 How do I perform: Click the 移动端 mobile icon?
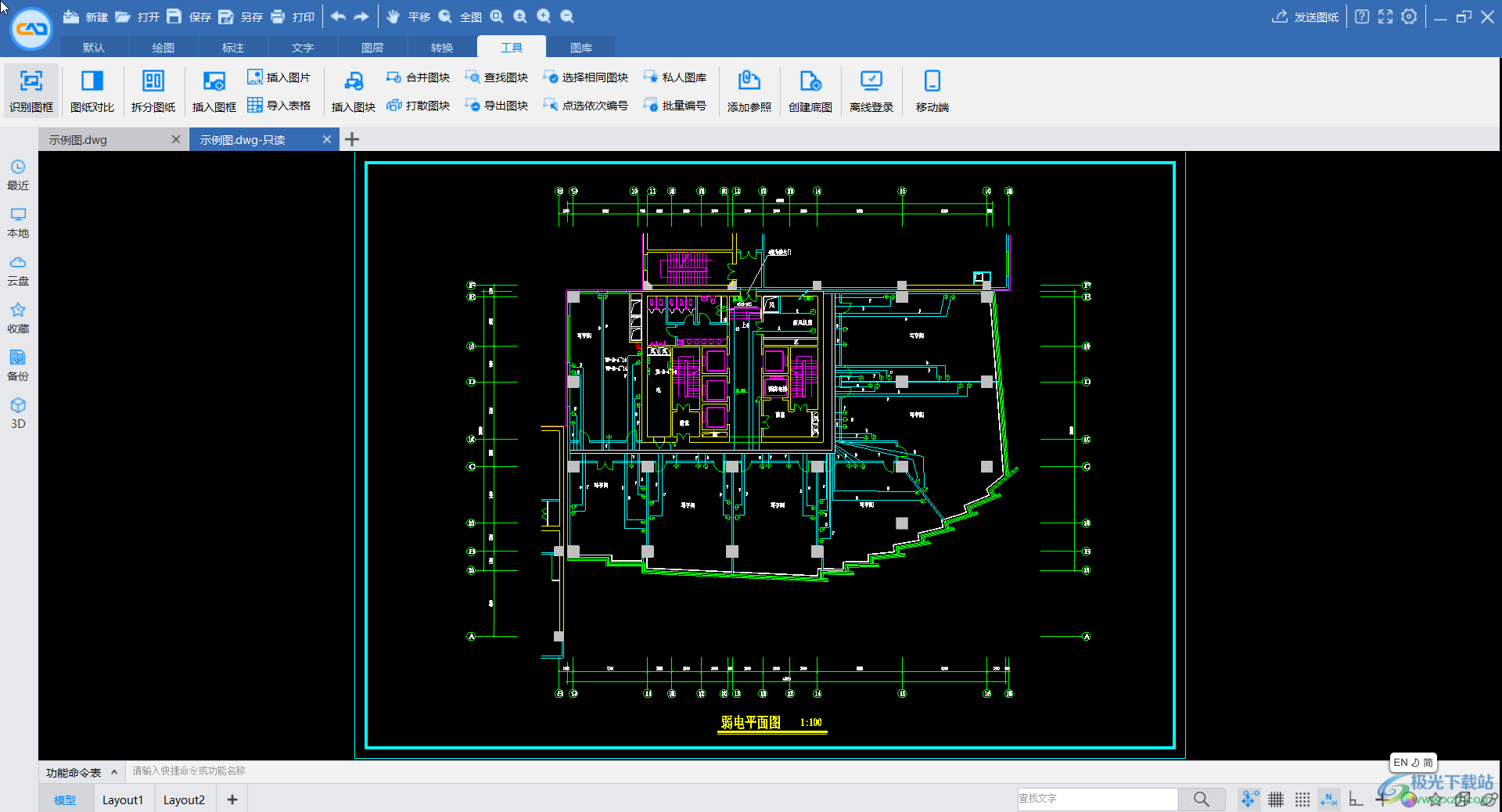(x=932, y=91)
